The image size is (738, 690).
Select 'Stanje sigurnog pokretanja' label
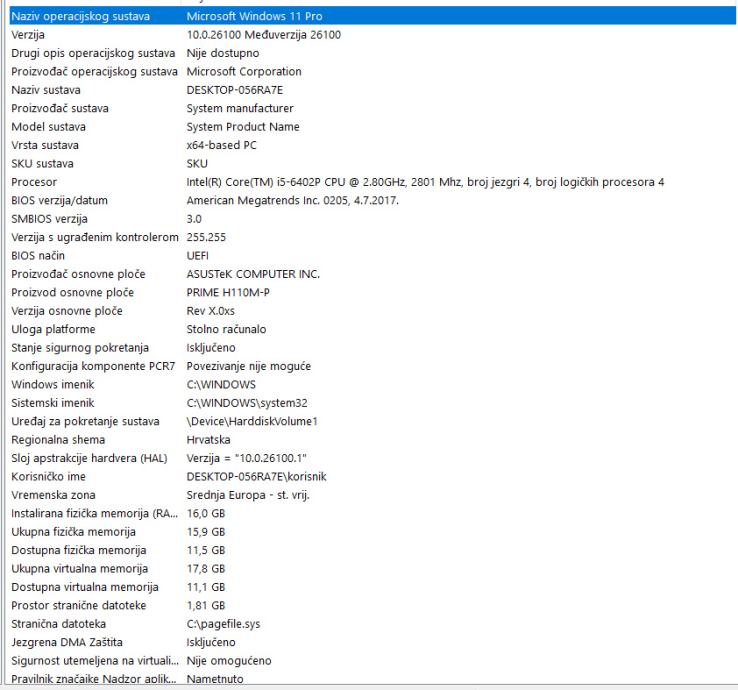tap(80, 348)
